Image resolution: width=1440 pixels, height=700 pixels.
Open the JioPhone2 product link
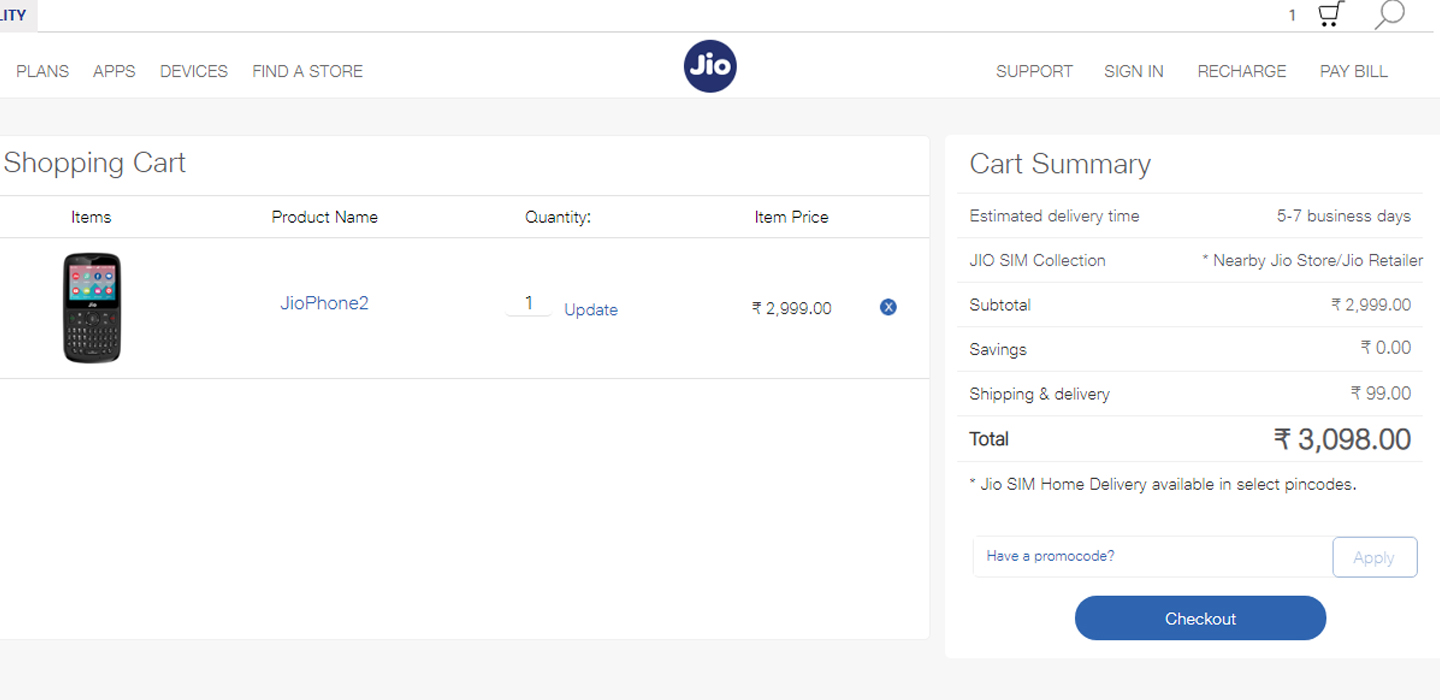(x=324, y=303)
